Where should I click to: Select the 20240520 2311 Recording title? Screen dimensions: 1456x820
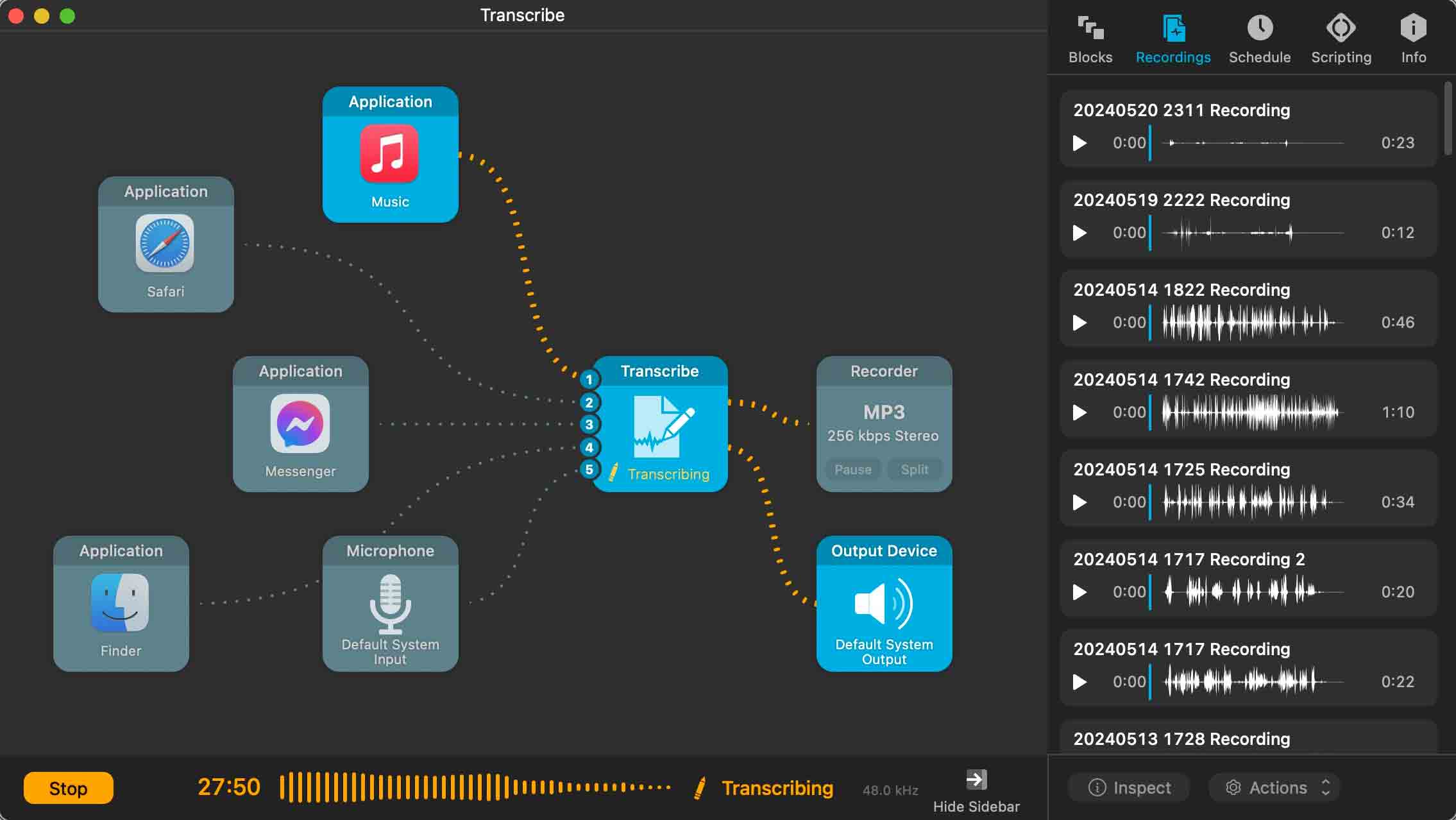pos(1181,110)
